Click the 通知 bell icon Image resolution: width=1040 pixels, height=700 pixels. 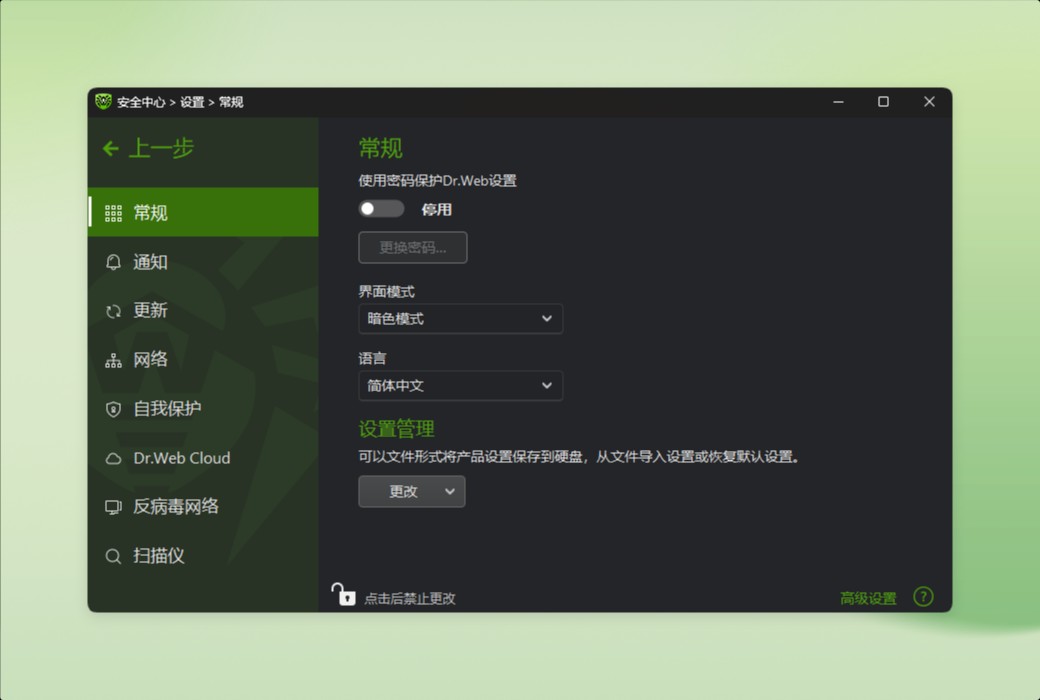click(x=113, y=262)
